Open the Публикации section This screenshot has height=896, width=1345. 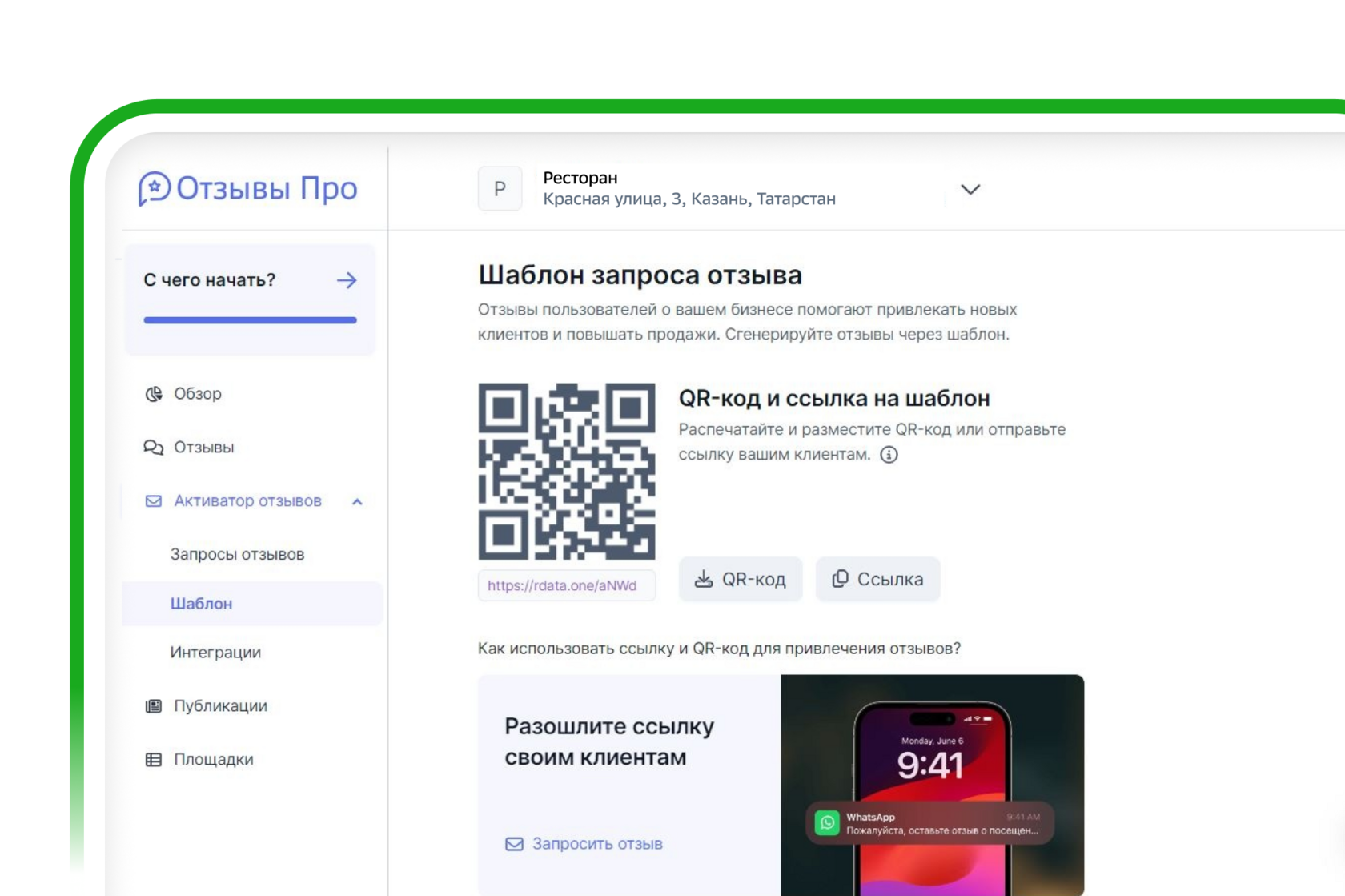point(221,706)
